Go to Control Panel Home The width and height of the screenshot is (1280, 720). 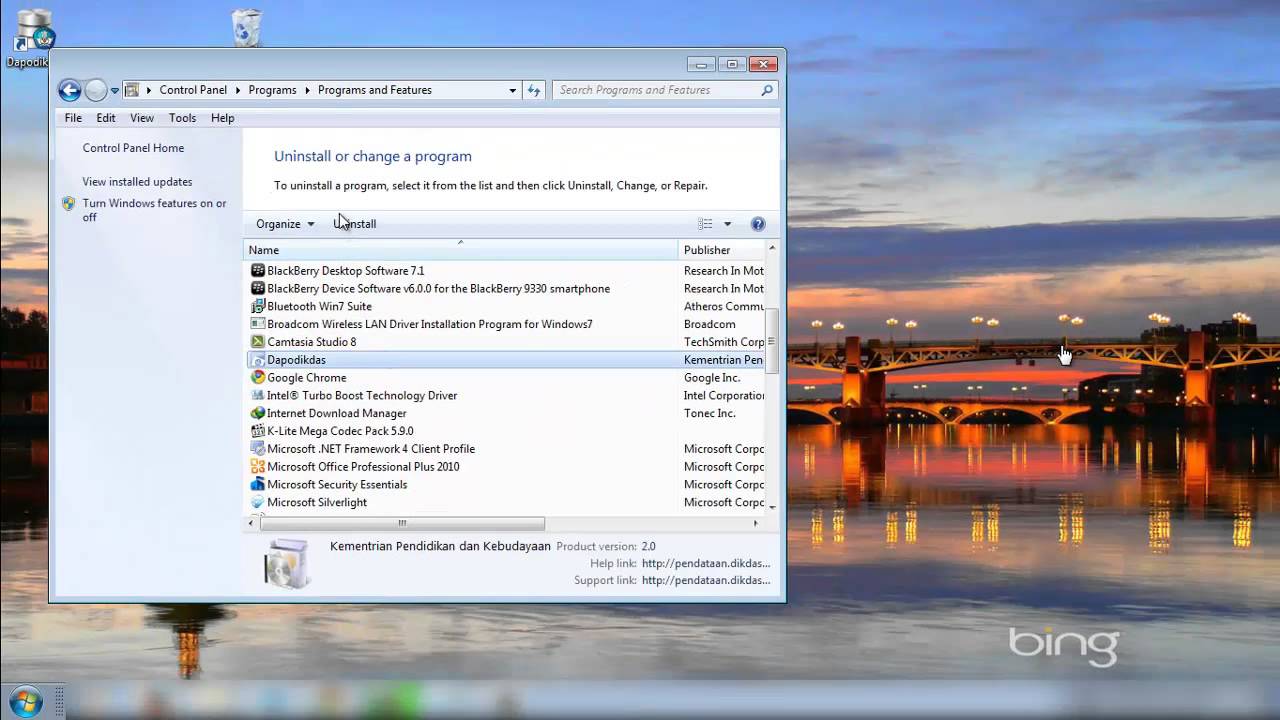[133, 148]
